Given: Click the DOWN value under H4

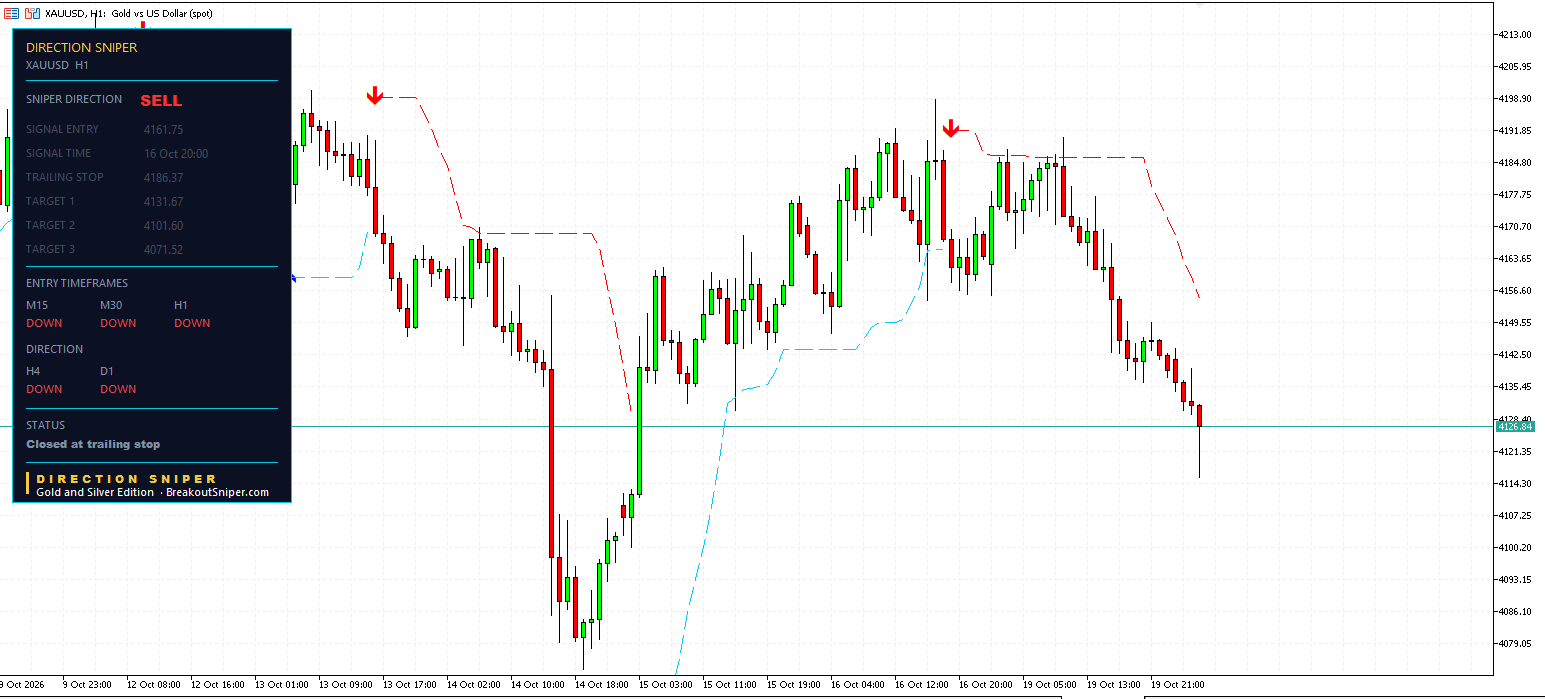Looking at the screenshot, I should click(44, 389).
